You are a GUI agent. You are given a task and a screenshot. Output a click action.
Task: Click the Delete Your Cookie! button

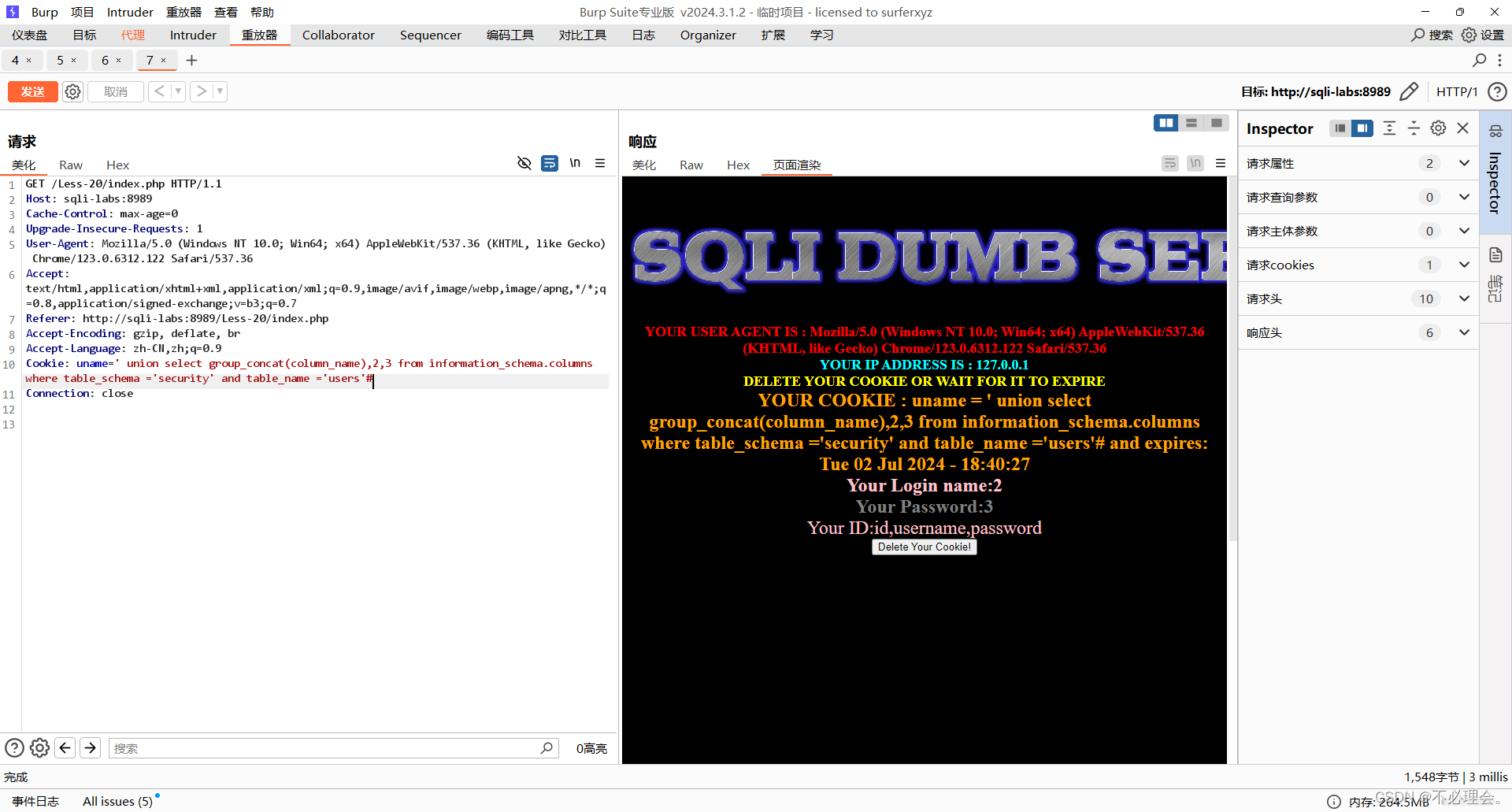(x=924, y=547)
